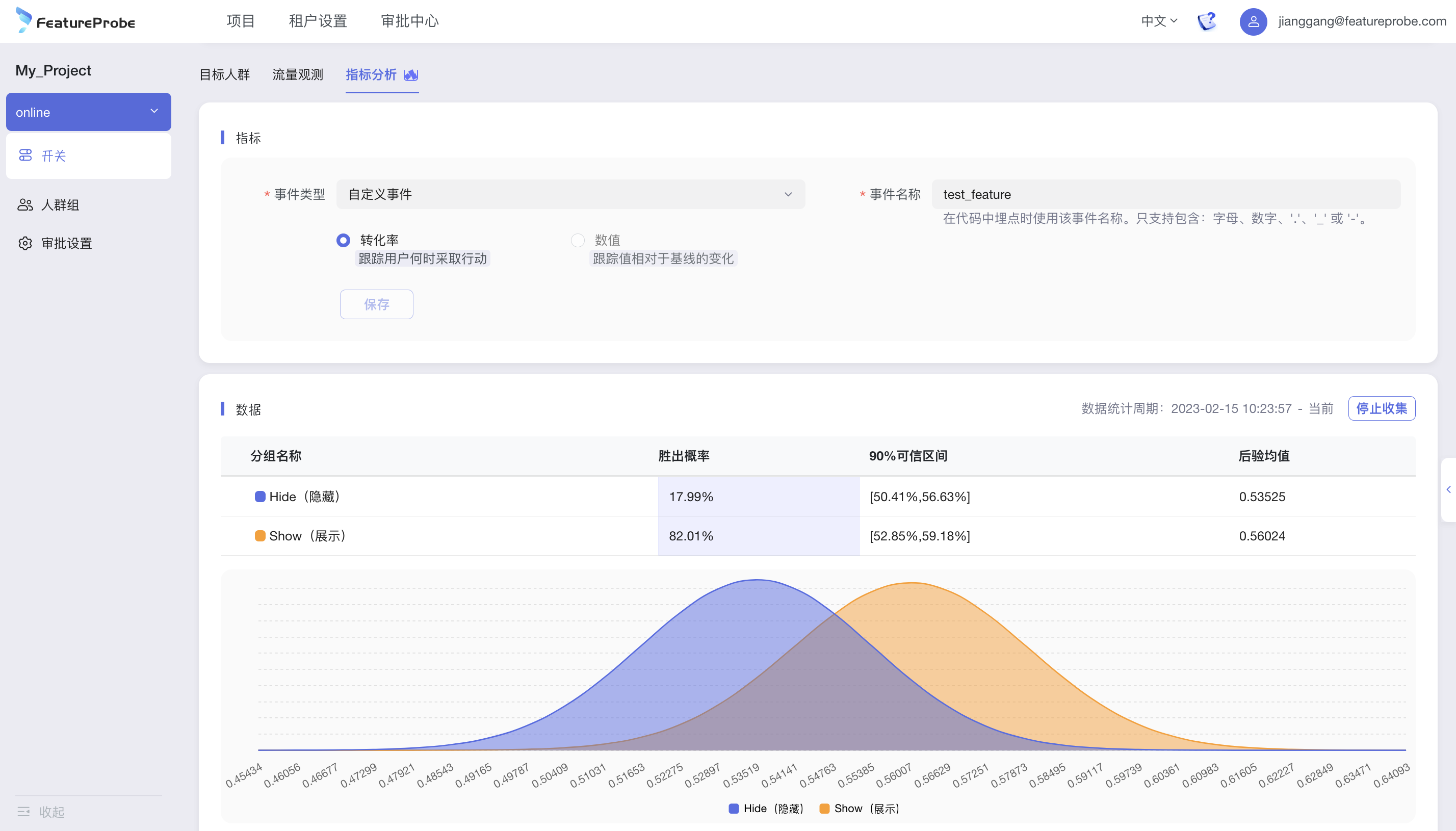Screen dimensions: 1456x831
Task: Switch to 流量观测 tab
Action: click(297, 75)
